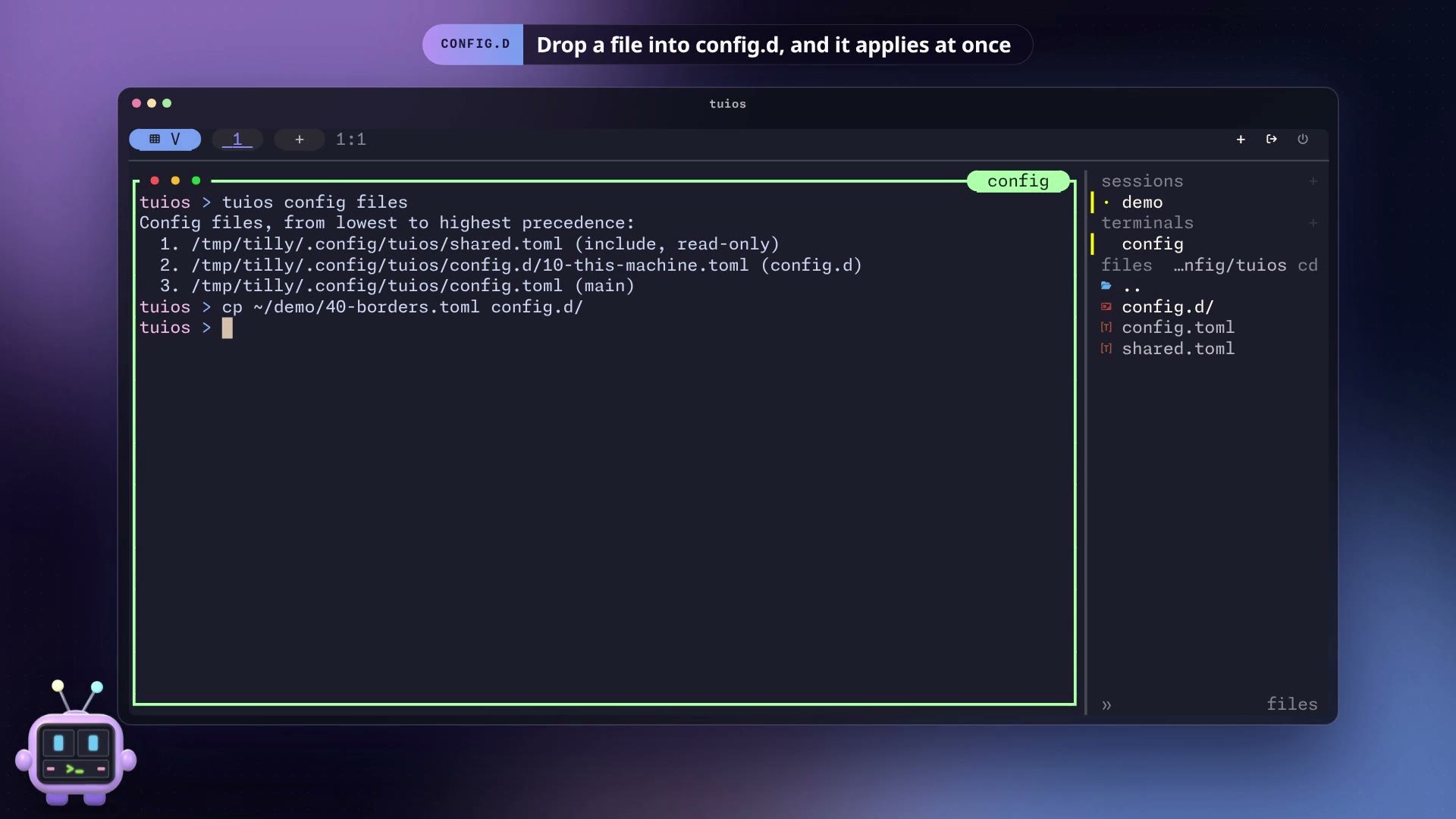Minimize the config pane with yellow dot

(175, 180)
